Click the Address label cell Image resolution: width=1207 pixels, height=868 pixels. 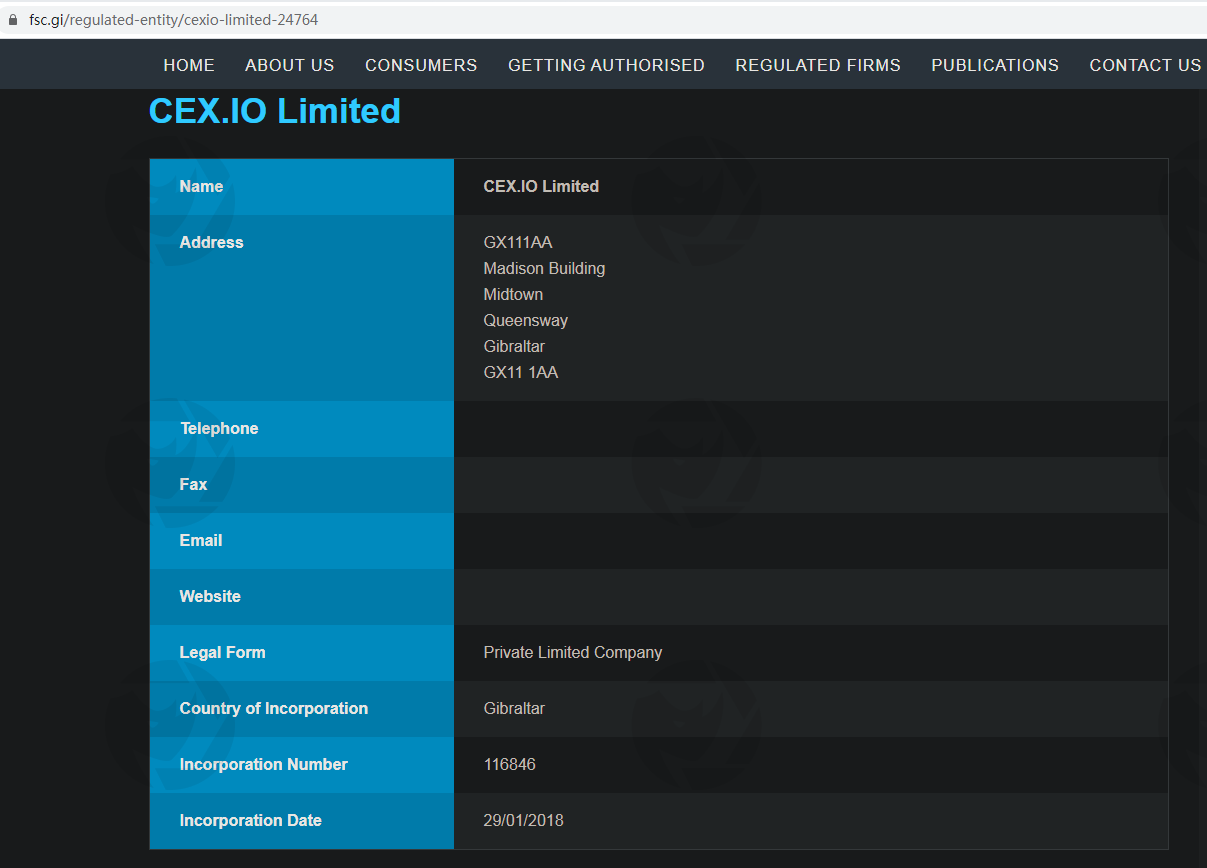coord(211,242)
